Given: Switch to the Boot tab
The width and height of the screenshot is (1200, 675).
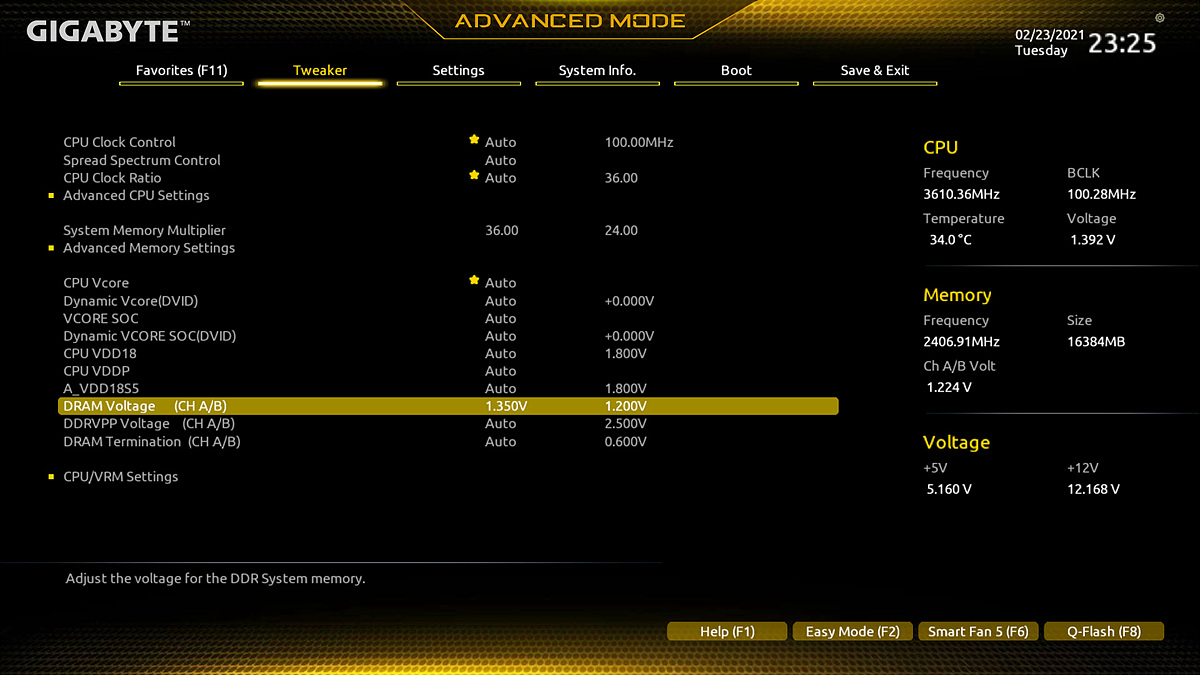Looking at the screenshot, I should (x=736, y=71).
